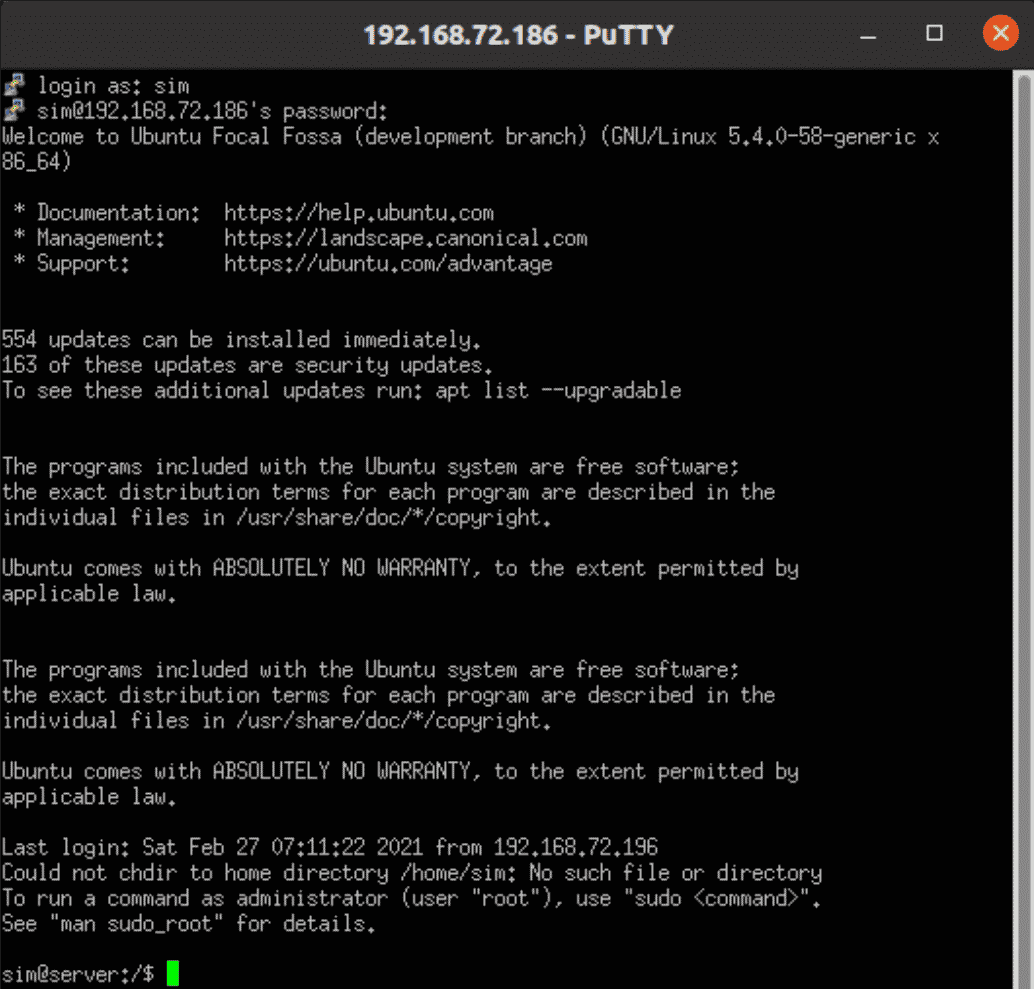Click the '163 of these updates are security updates' line

247,365
